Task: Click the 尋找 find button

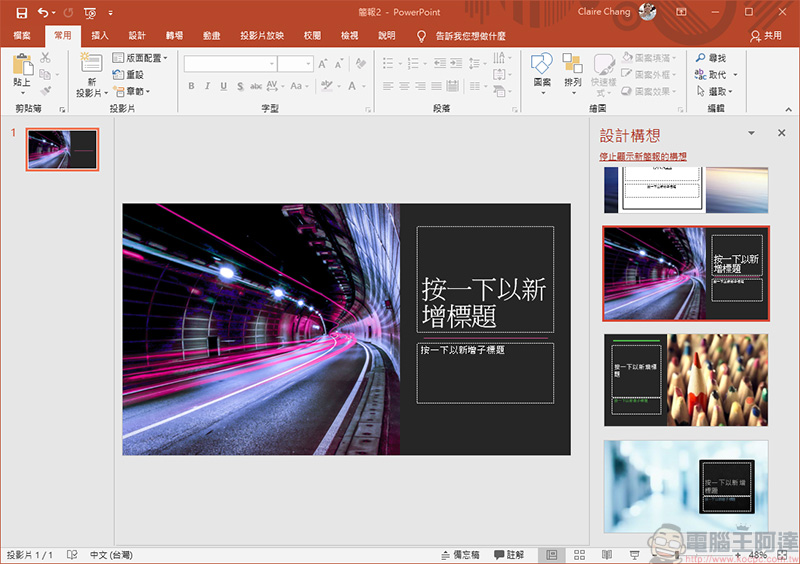Action: pyautogui.click(x=711, y=58)
